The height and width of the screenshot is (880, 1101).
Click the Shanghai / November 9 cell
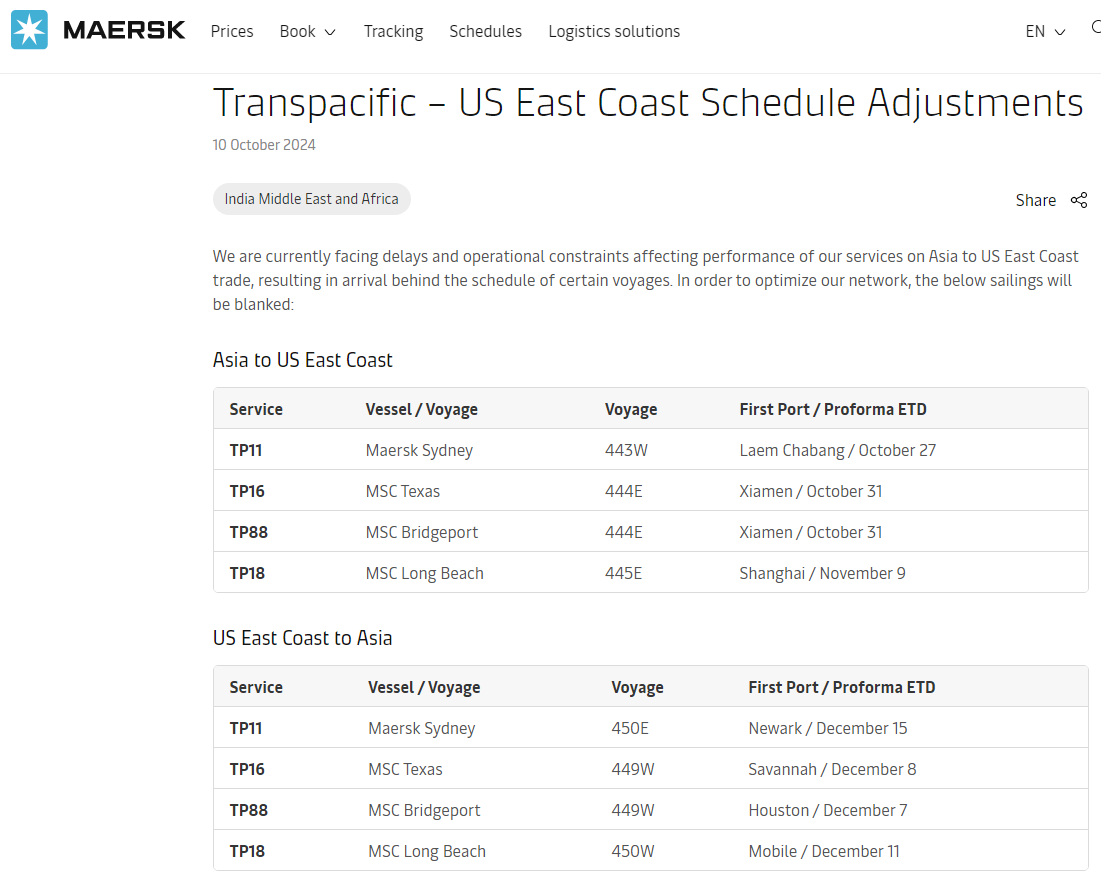point(822,573)
